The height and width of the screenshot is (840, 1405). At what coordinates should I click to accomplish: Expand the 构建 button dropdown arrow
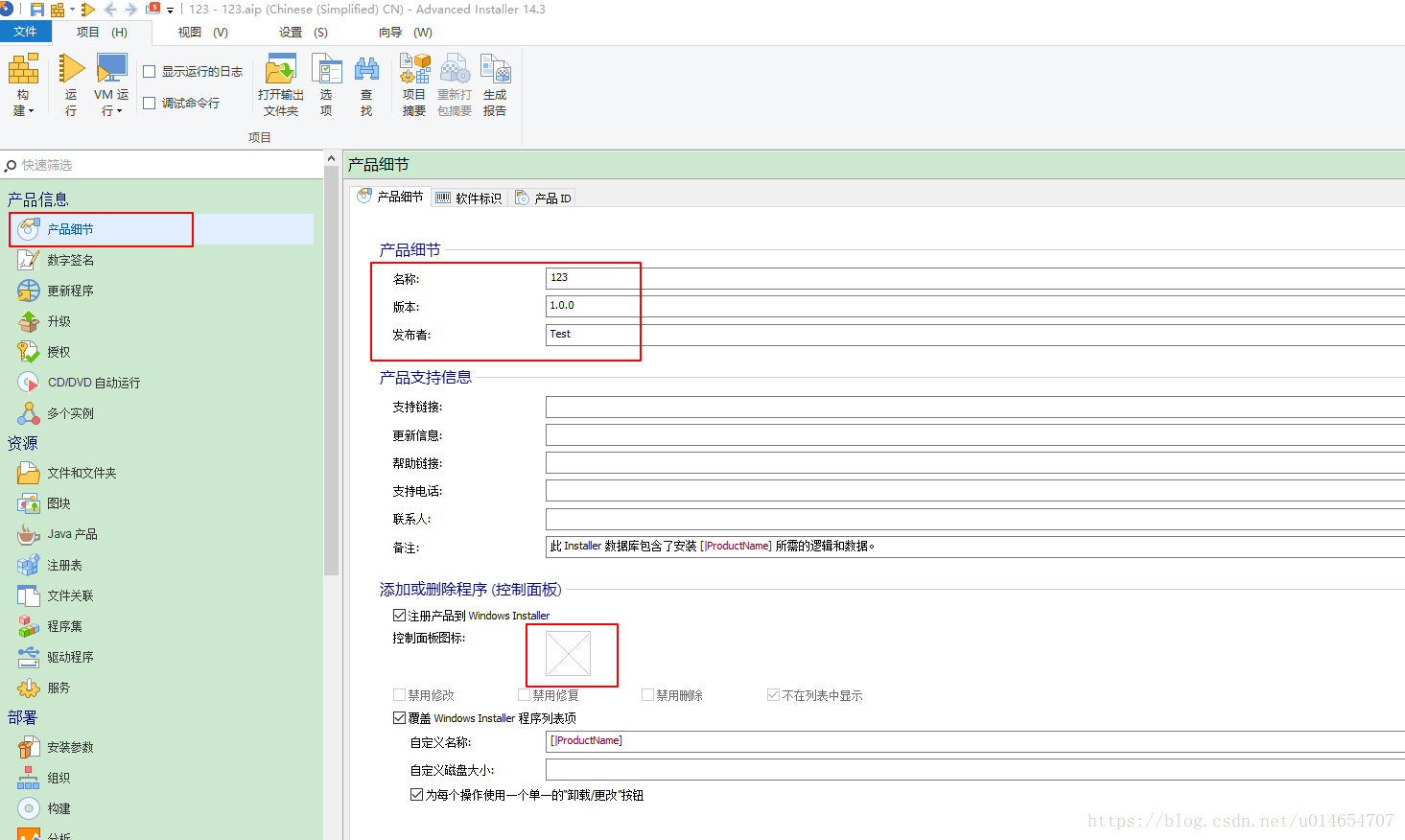31,111
